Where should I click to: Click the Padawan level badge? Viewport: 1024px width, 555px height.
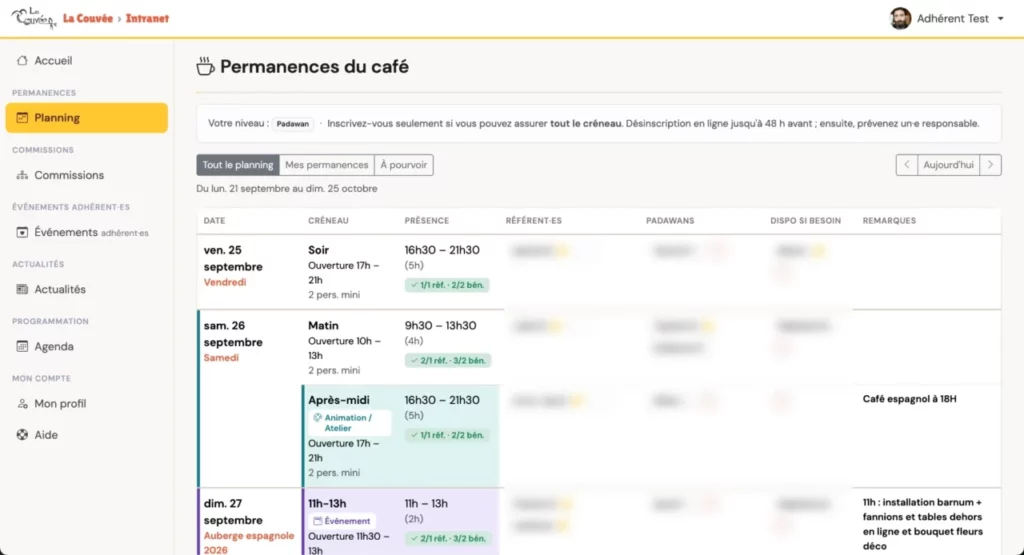(x=293, y=124)
